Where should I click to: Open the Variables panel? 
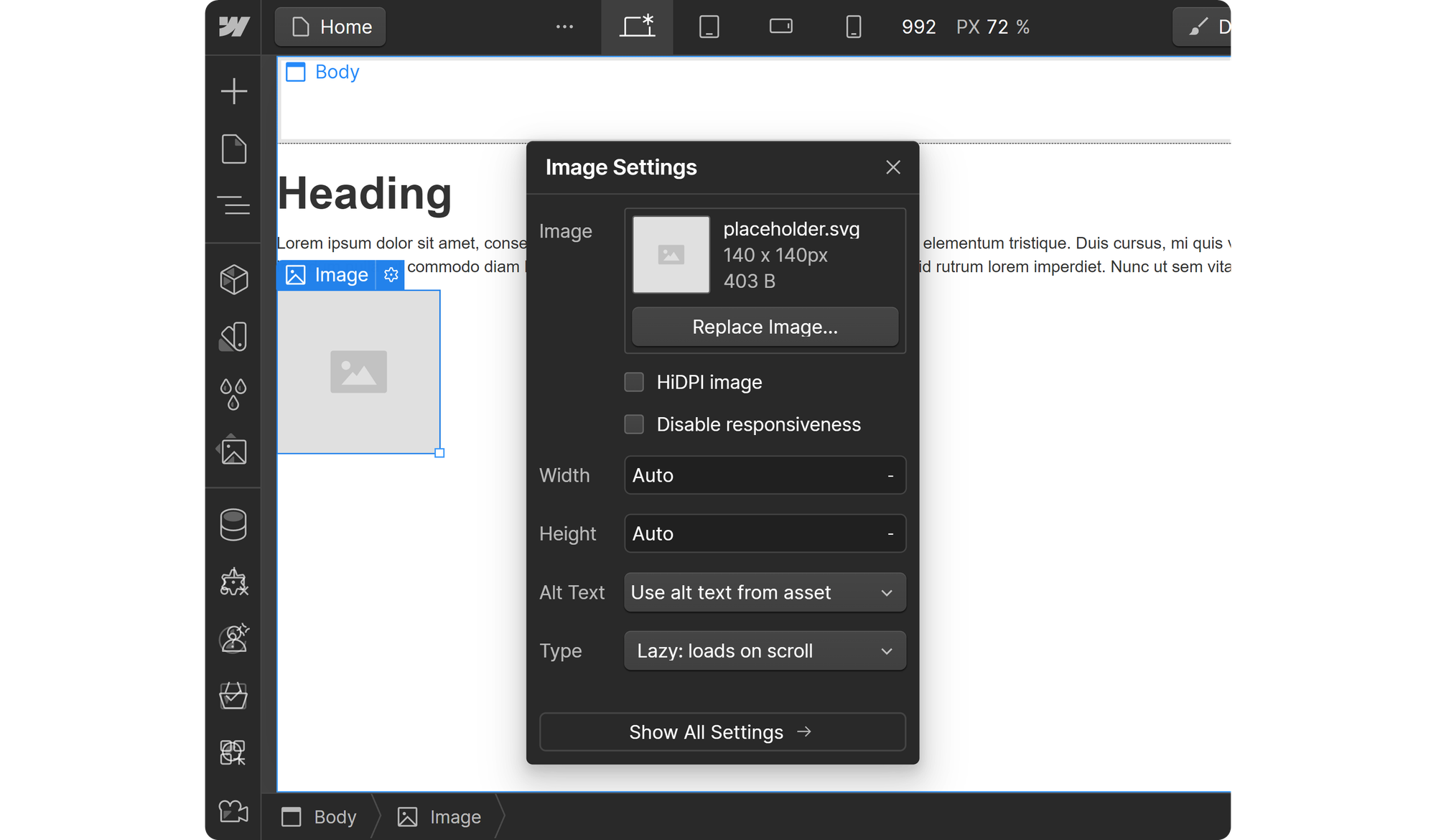233,393
